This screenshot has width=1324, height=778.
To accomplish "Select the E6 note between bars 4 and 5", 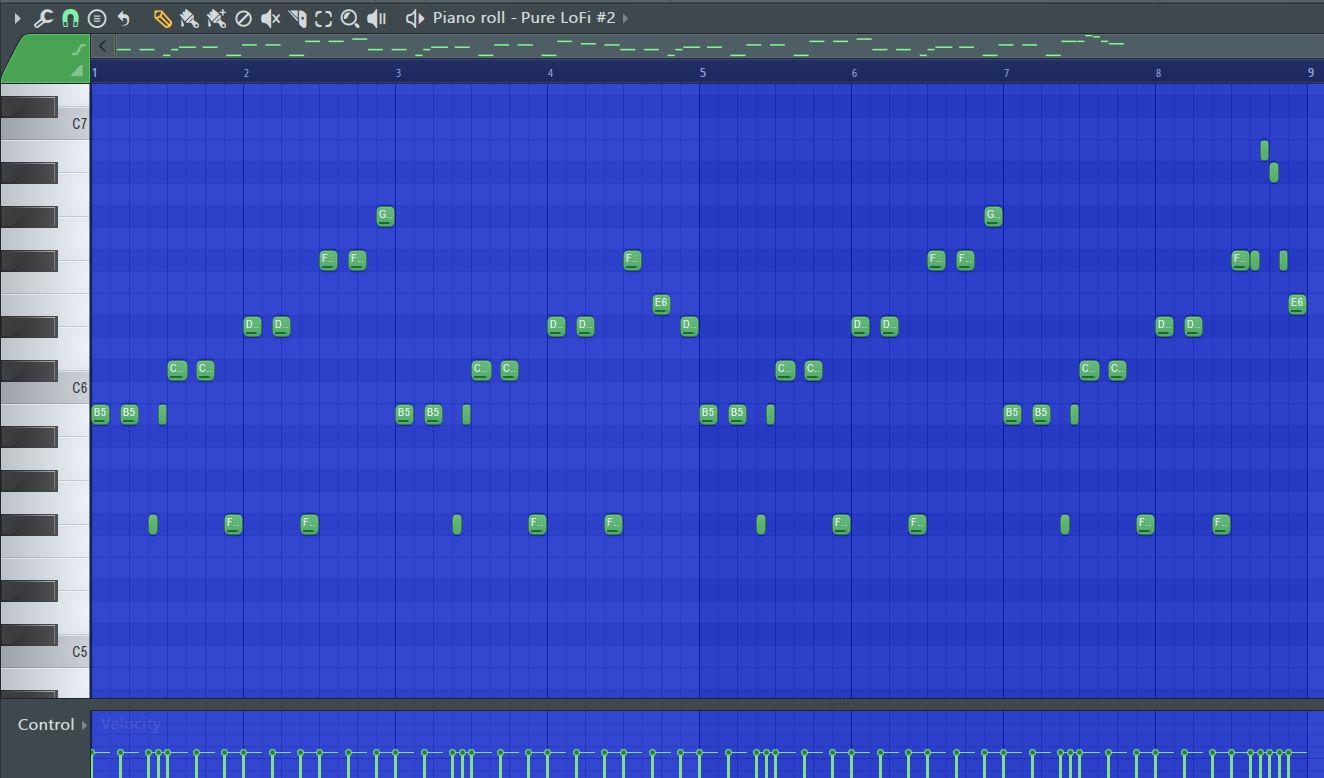I will point(661,303).
